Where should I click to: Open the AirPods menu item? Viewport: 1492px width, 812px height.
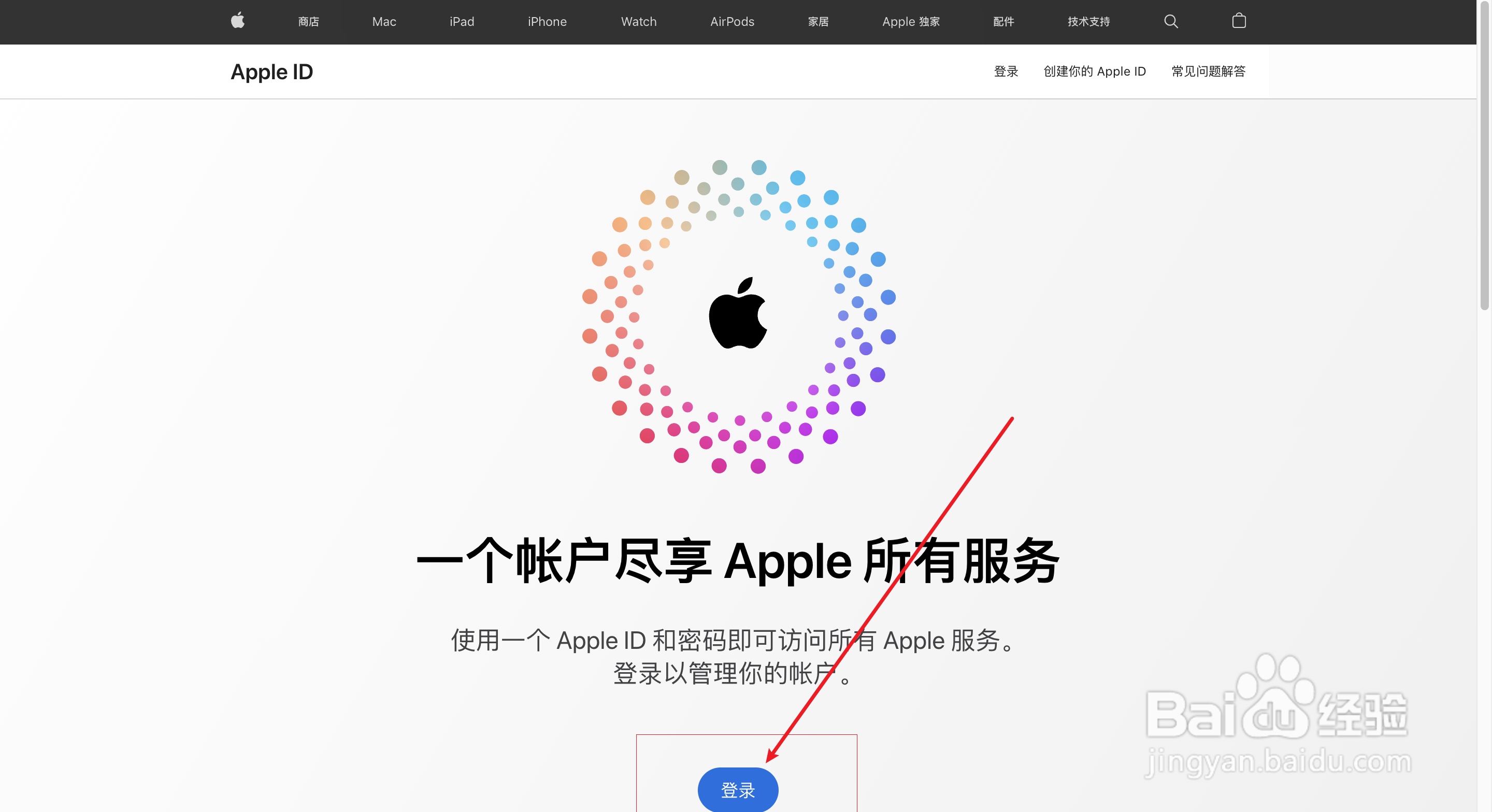[732, 22]
